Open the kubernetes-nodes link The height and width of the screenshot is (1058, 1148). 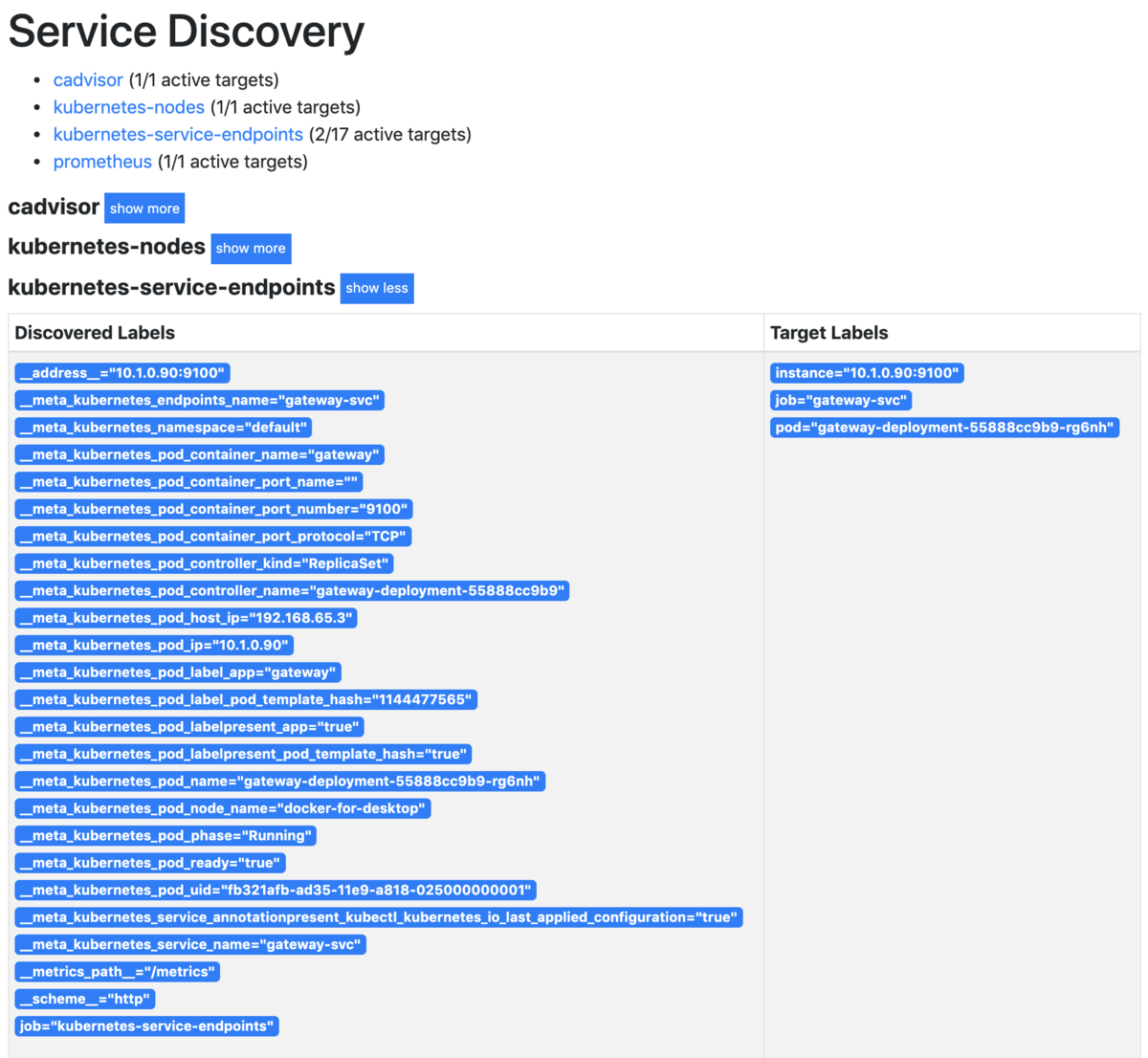click(x=129, y=107)
